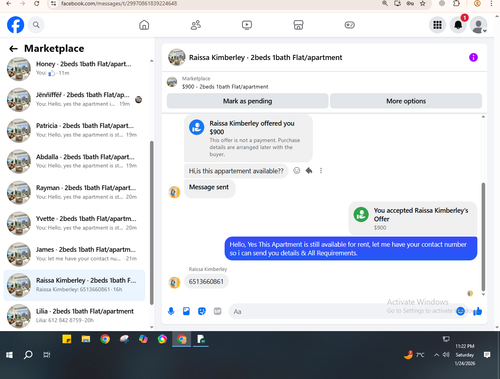Image resolution: width=500 pixels, height=379 pixels.
Task: Open the Marketplace storefront icon
Action: click(298, 25)
